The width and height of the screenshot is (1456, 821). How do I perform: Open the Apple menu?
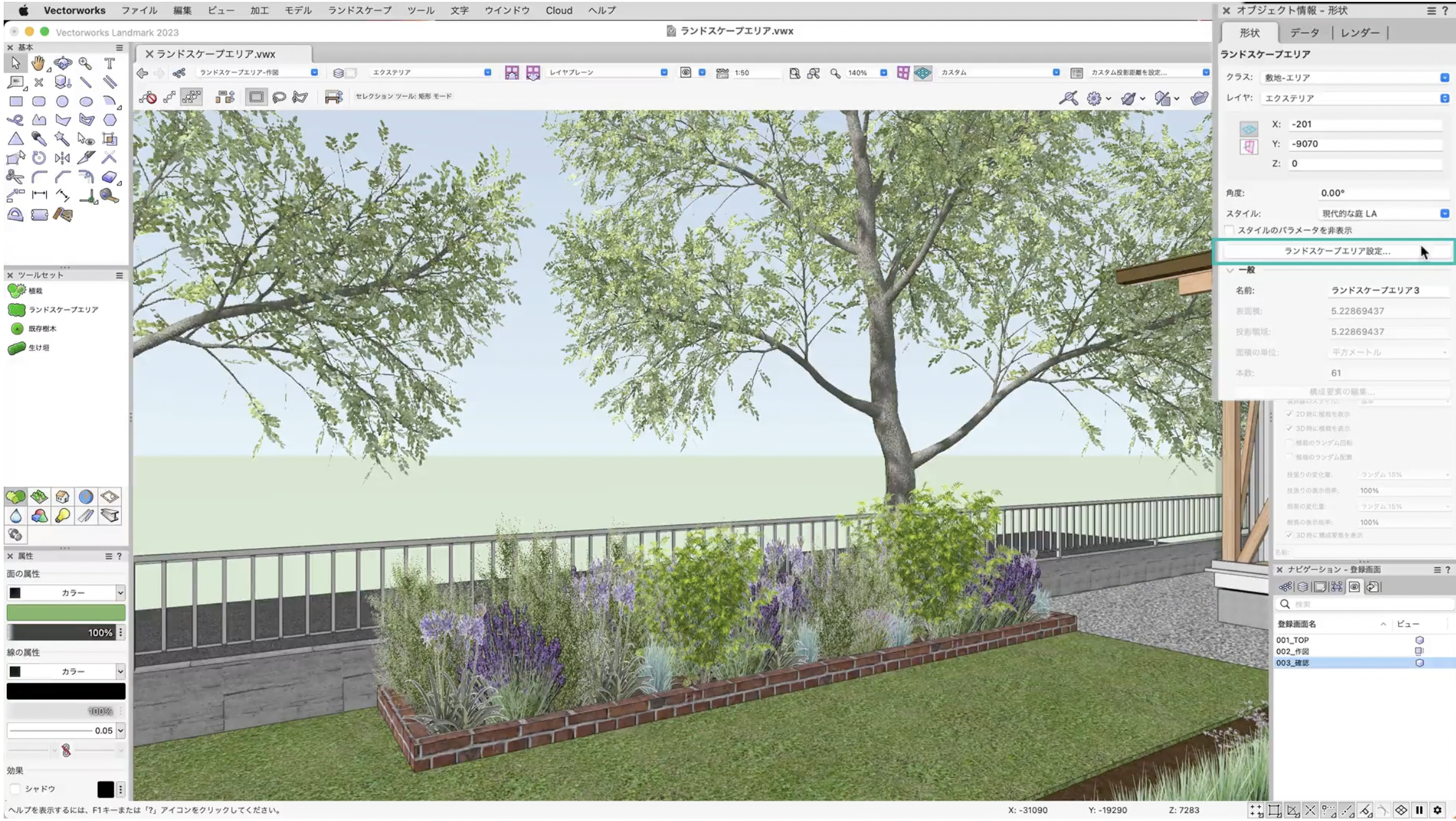[23, 10]
